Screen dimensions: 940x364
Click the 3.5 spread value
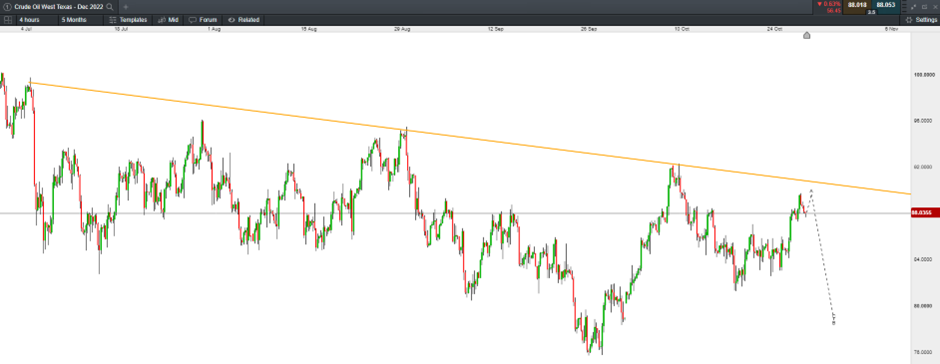(x=872, y=11)
